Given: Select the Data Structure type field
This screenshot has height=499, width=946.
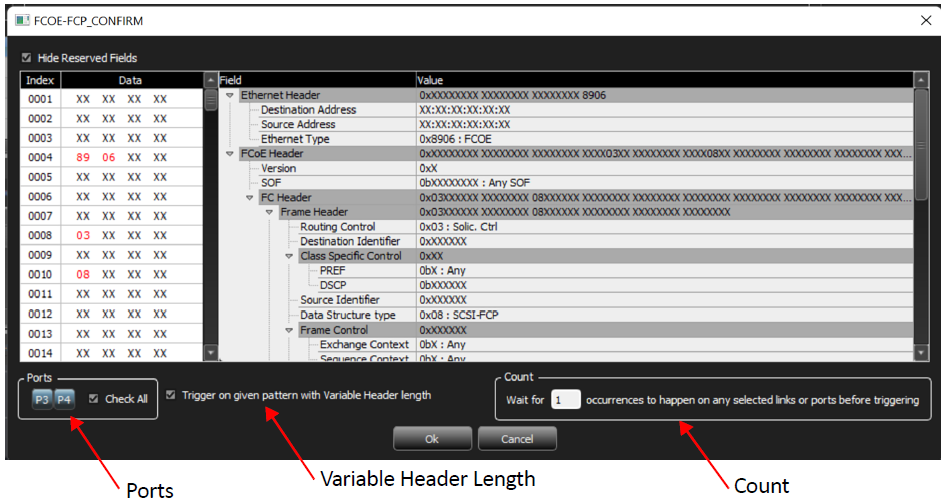Looking at the screenshot, I should pyautogui.click(x=606, y=315).
